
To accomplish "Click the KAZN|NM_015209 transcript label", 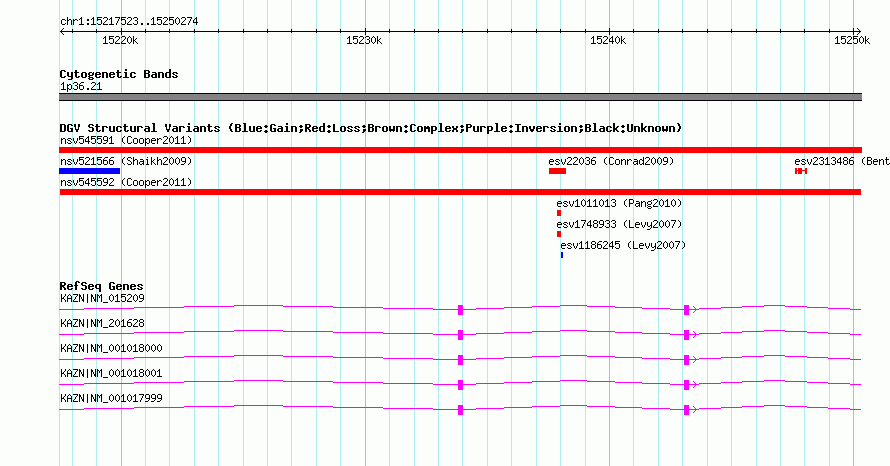I will click(x=102, y=299).
